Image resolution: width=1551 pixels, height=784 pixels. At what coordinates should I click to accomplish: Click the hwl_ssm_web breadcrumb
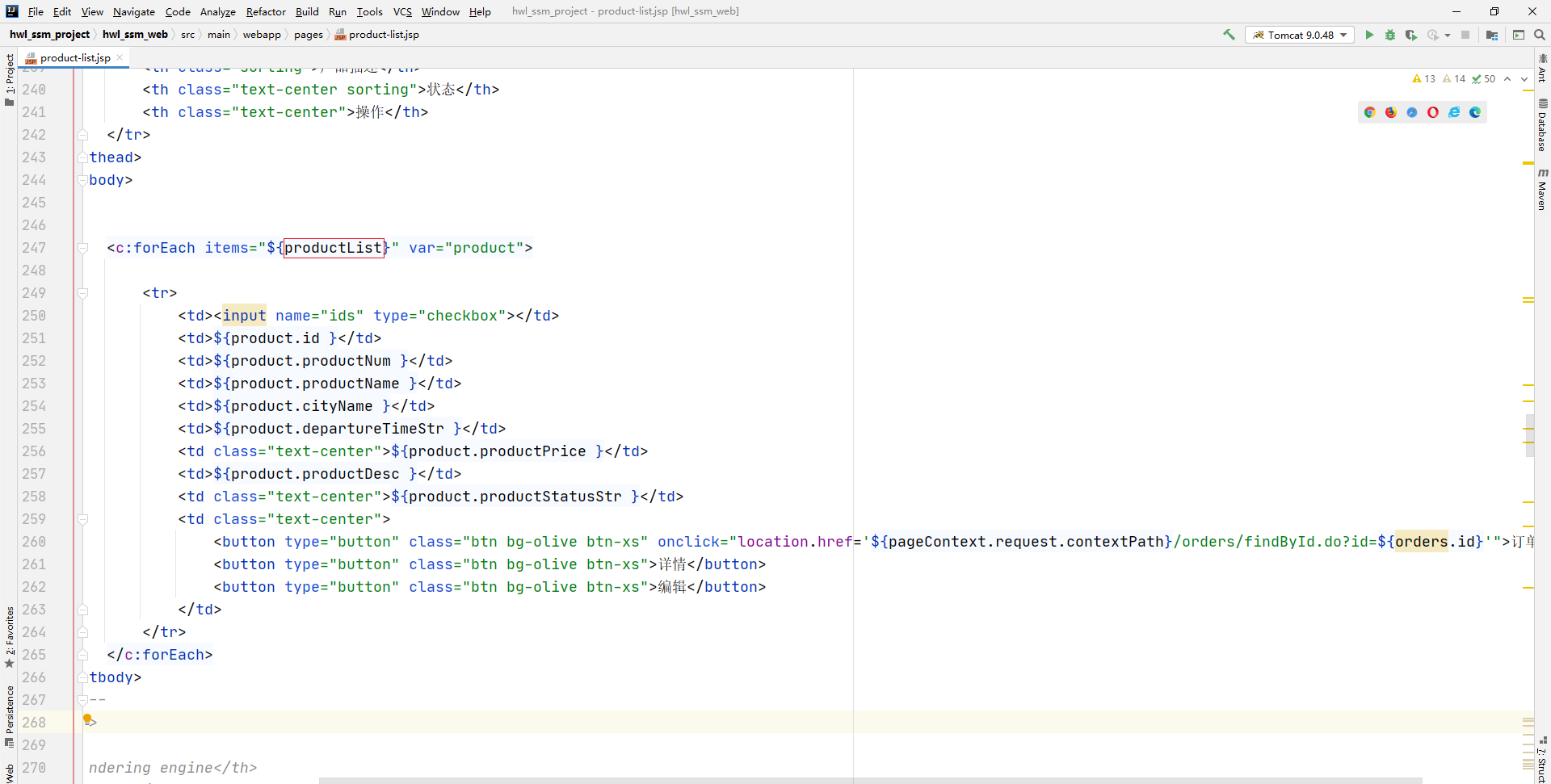135,35
